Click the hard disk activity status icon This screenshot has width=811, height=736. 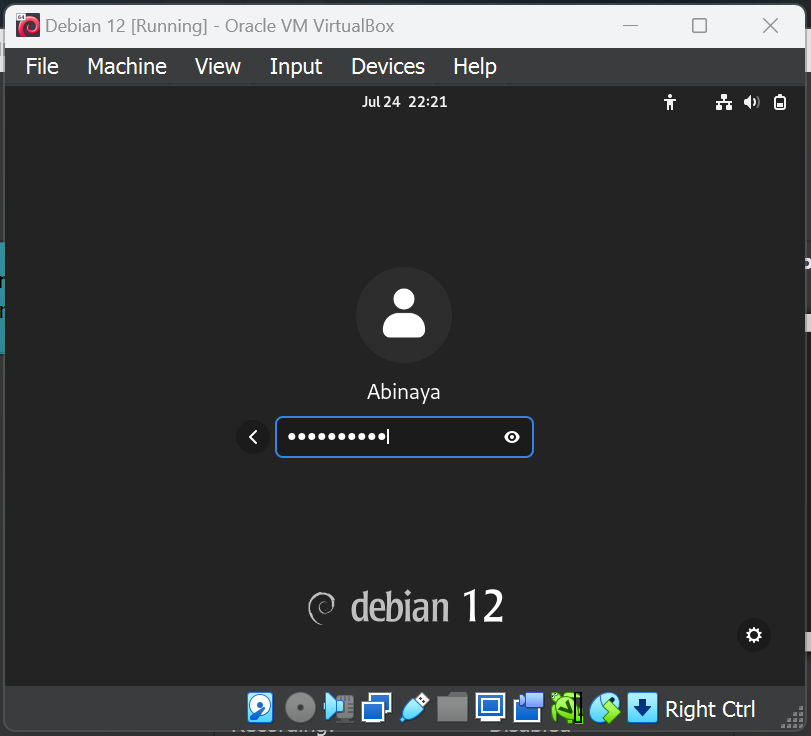pyautogui.click(x=260, y=707)
